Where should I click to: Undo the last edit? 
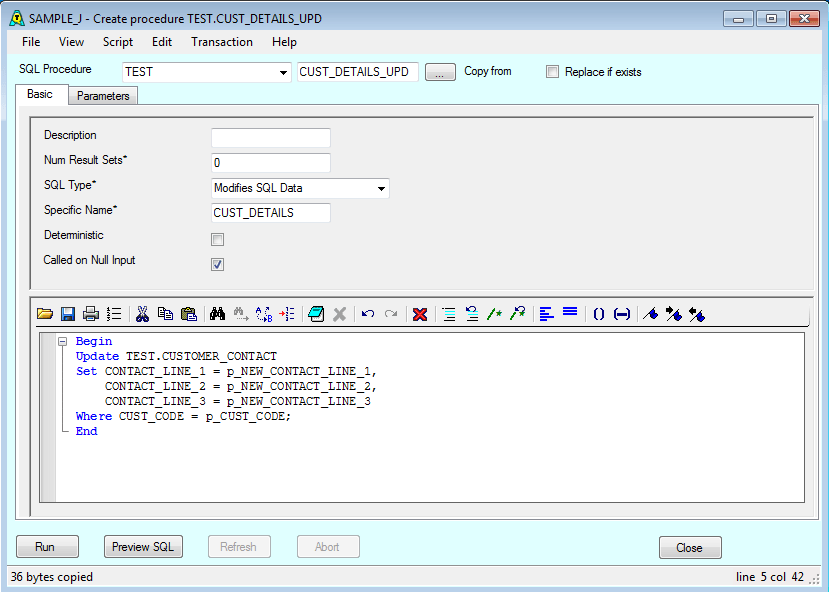pos(368,314)
